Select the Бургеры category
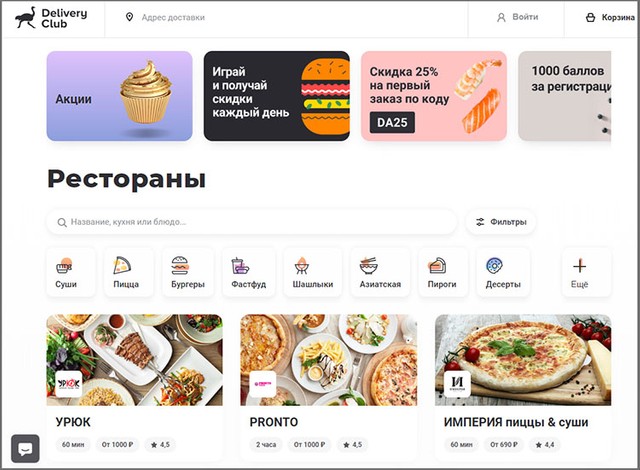The image size is (640, 470). 188,272
